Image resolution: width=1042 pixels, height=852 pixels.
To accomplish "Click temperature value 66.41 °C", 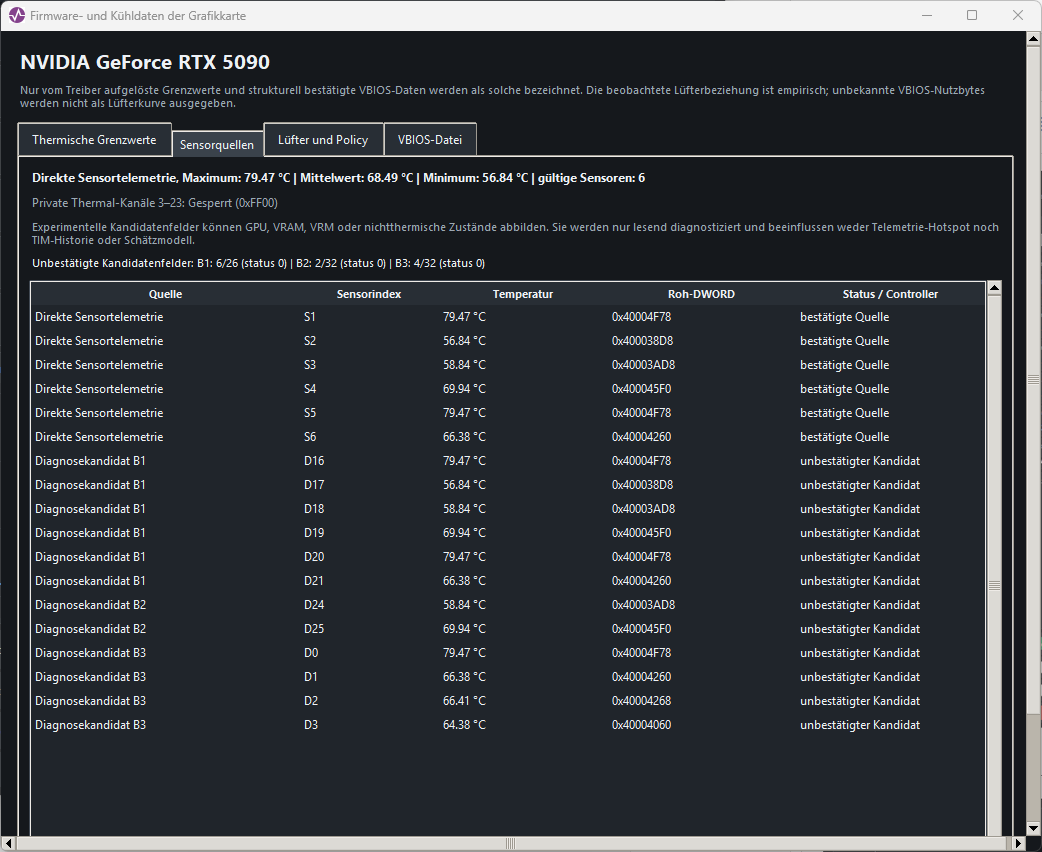I will [x=465, y=700].
